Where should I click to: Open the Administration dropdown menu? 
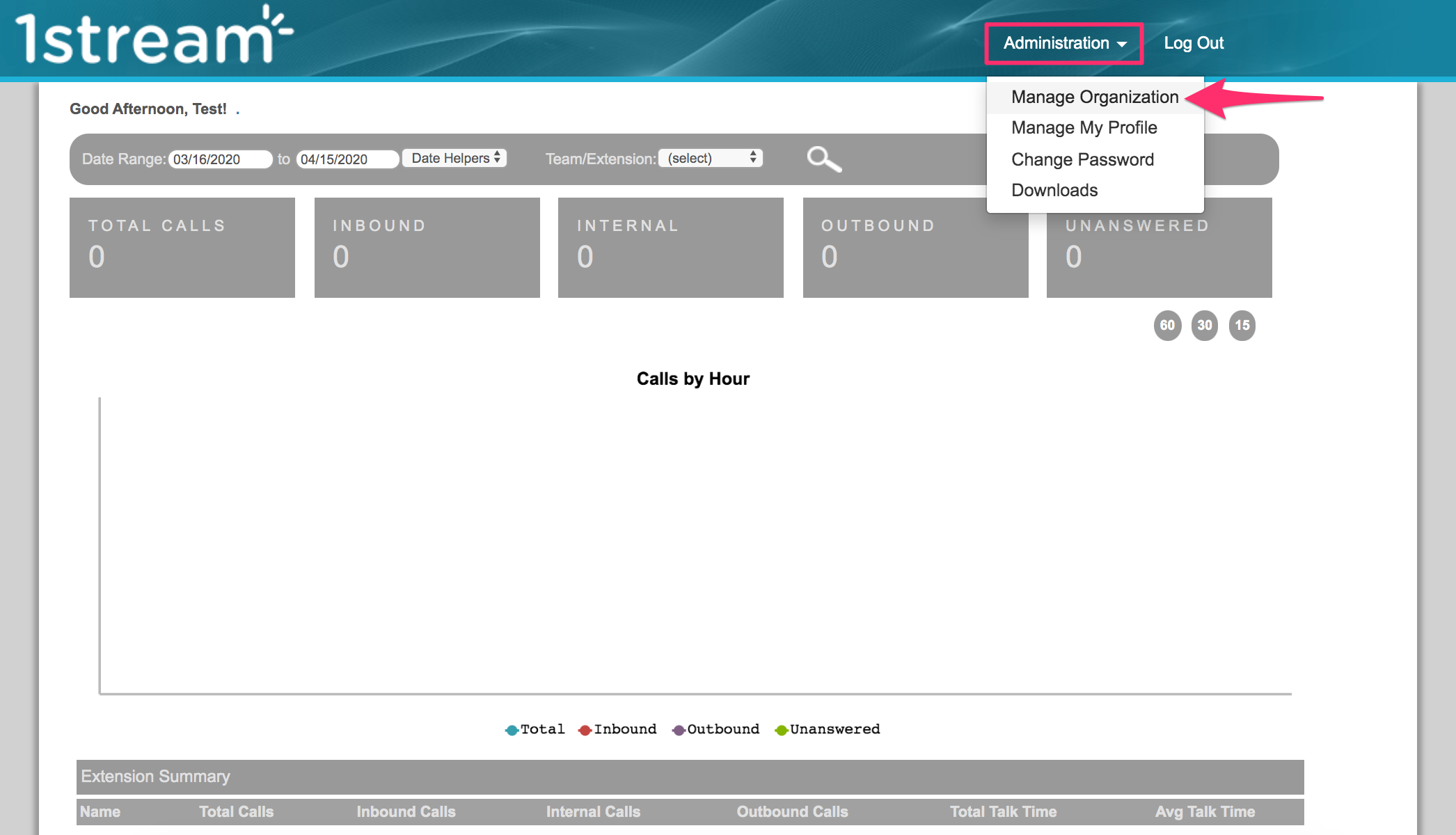point(1063,43)
